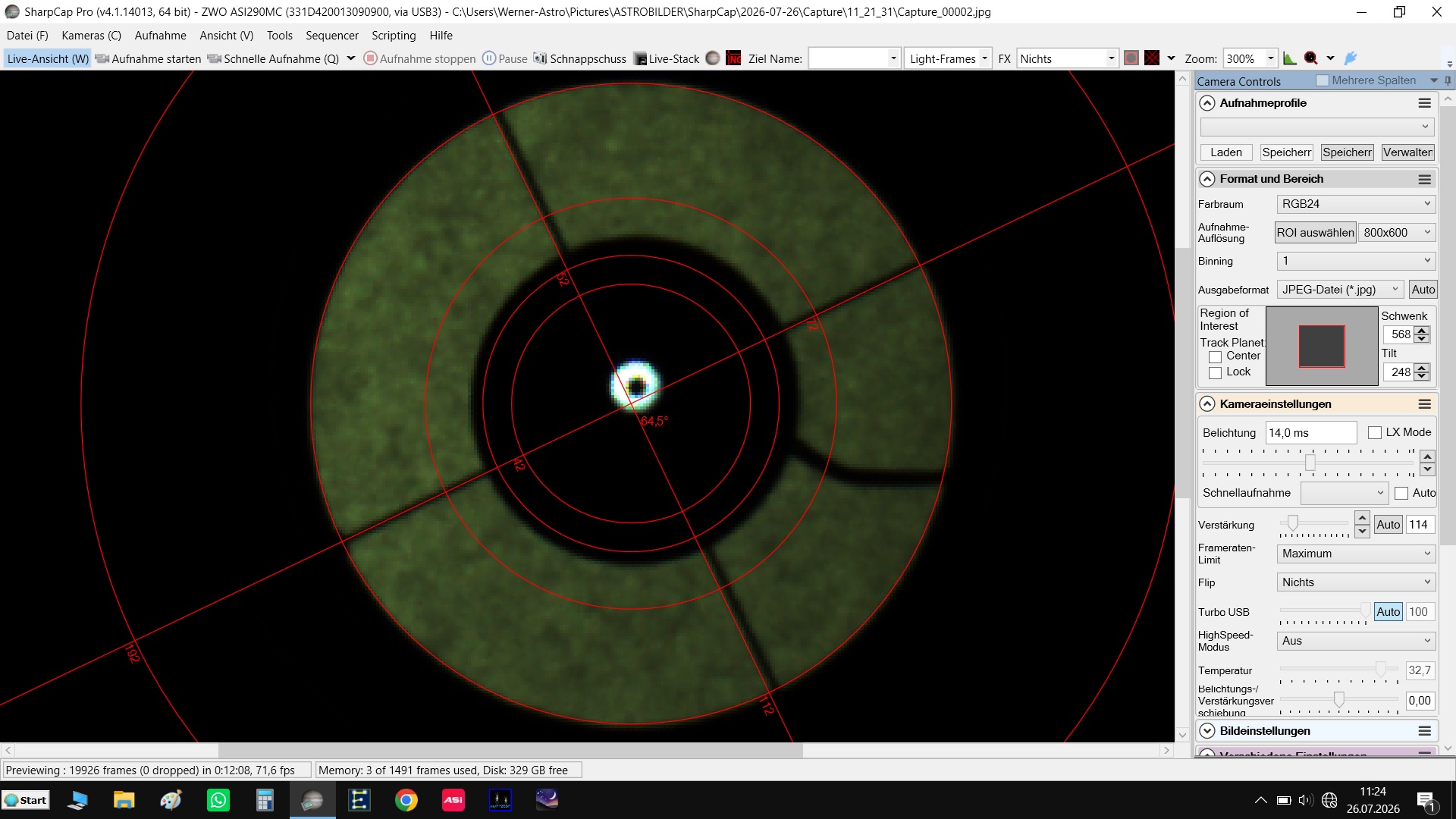Open the volume control in system tray

1305,800
